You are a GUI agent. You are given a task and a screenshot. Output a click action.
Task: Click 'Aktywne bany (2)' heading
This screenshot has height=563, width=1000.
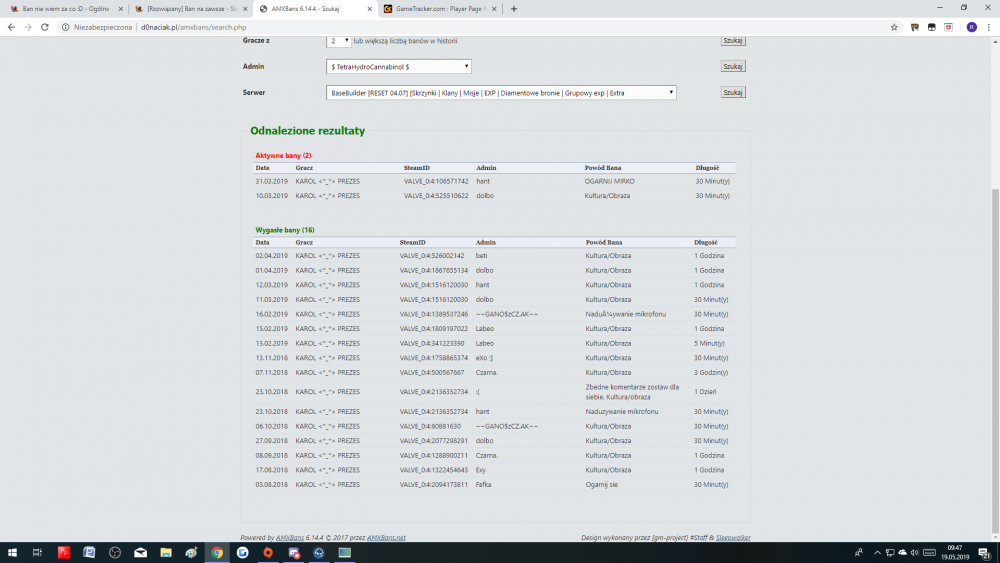(283, 156)
